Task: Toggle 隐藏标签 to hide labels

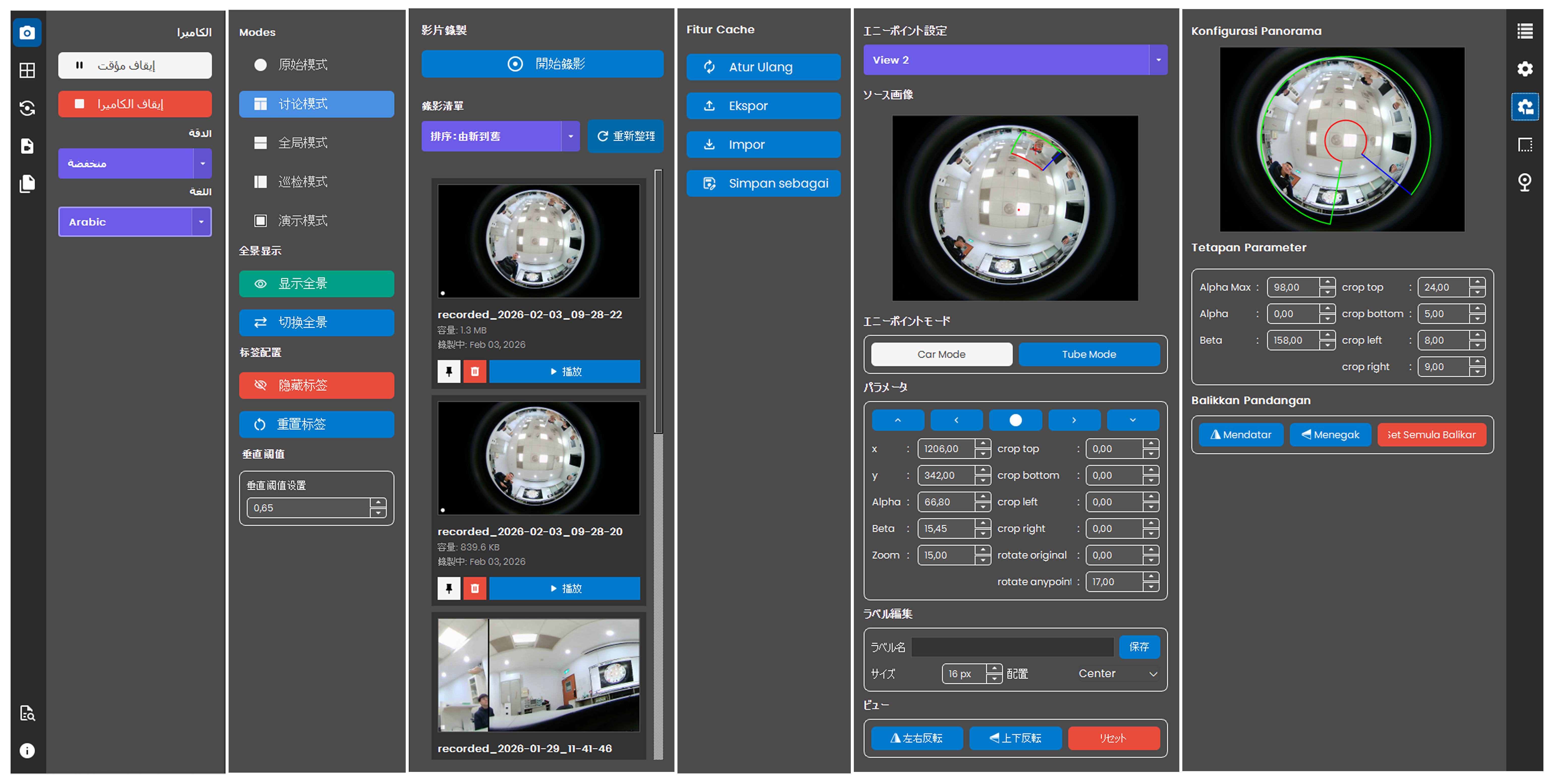Action: point(316,385)
